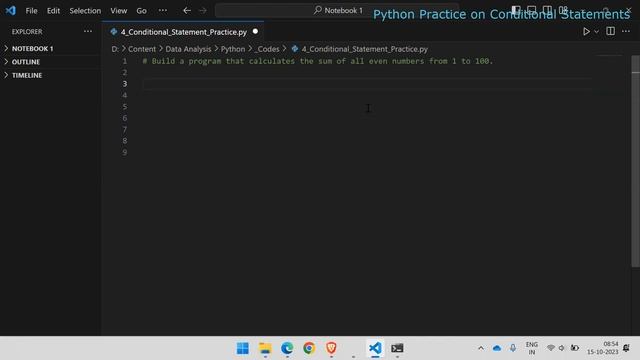Open the Edit menu

click(x=53, y=11)
